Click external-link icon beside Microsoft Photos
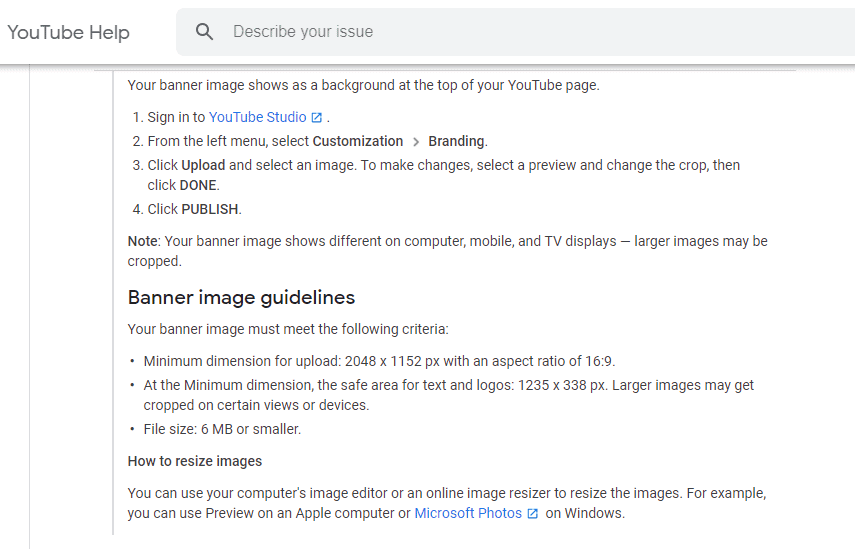 [x=533, y=514]
